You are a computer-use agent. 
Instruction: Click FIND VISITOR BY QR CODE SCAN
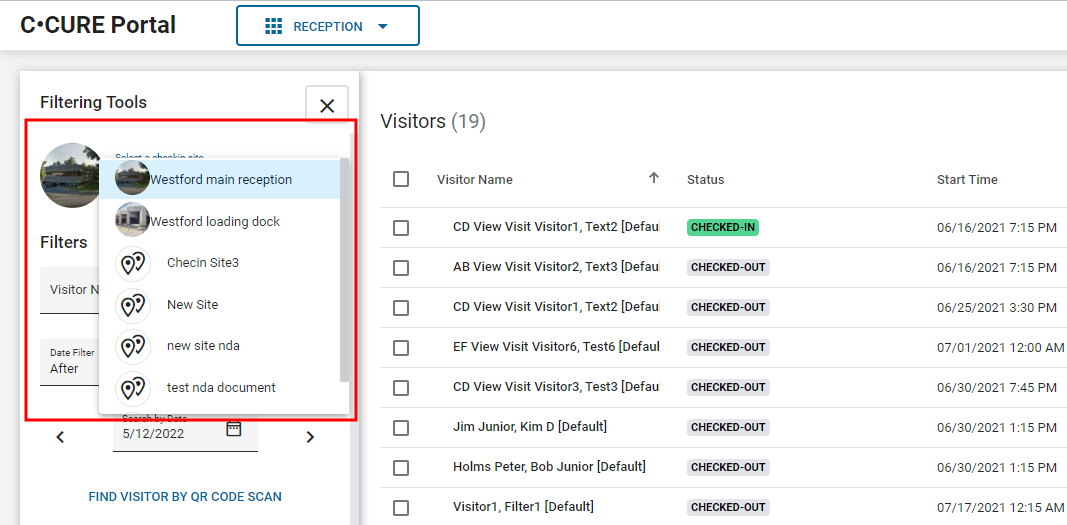185,496
